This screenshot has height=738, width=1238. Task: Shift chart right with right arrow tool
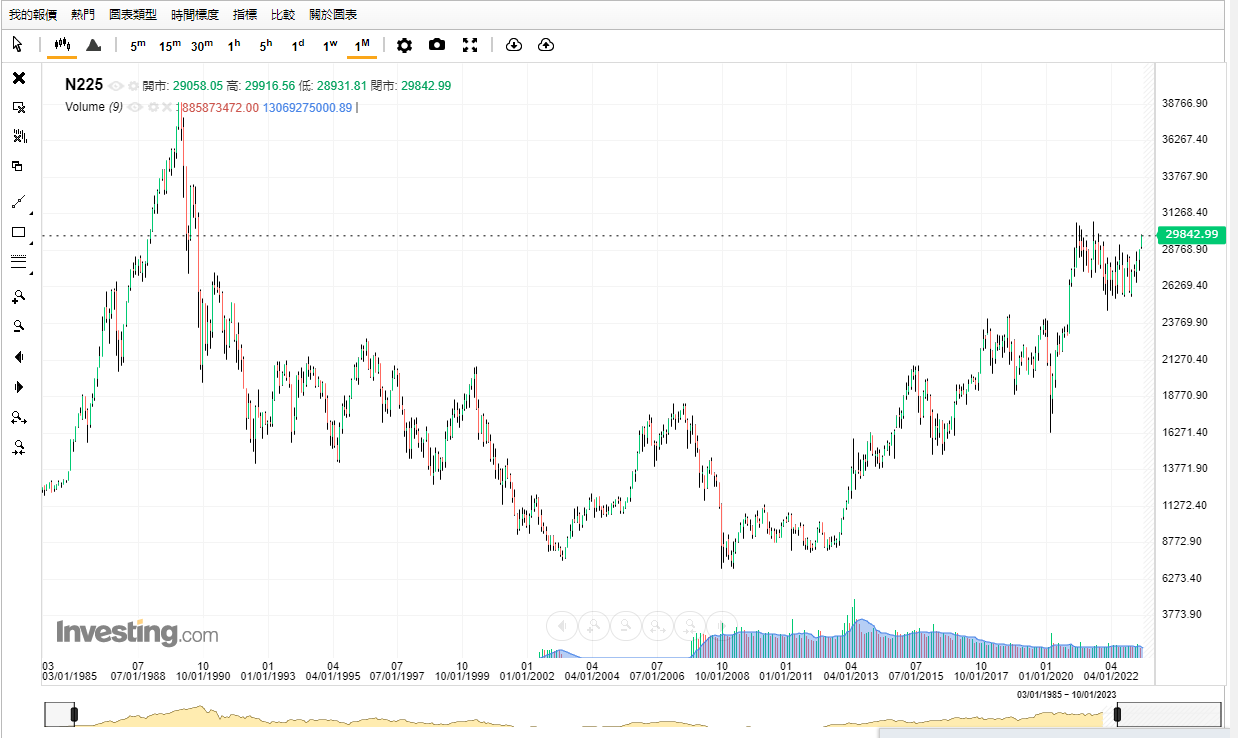click(x=18, y=387)
